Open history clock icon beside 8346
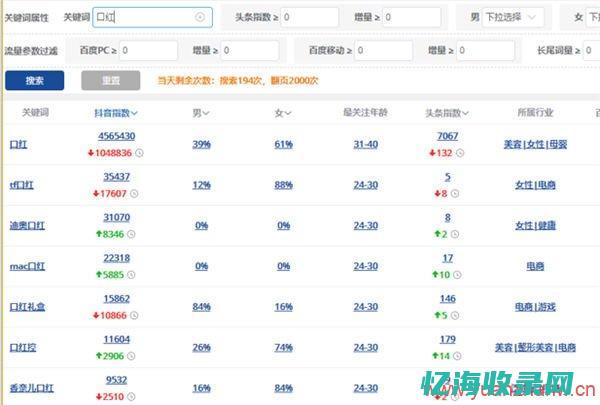600x405 pixels. (x=131, y=234)
